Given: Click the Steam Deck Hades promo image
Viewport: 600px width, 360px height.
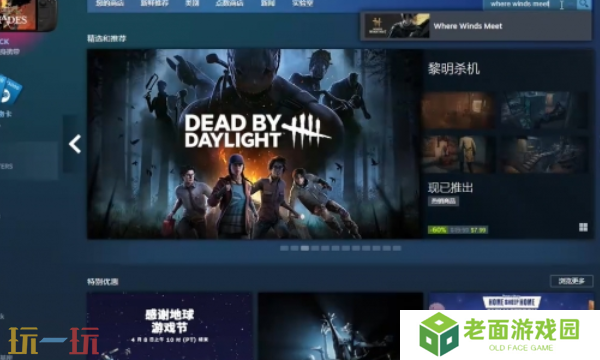Looking at the screenshot, I should [x=28, y=15].
